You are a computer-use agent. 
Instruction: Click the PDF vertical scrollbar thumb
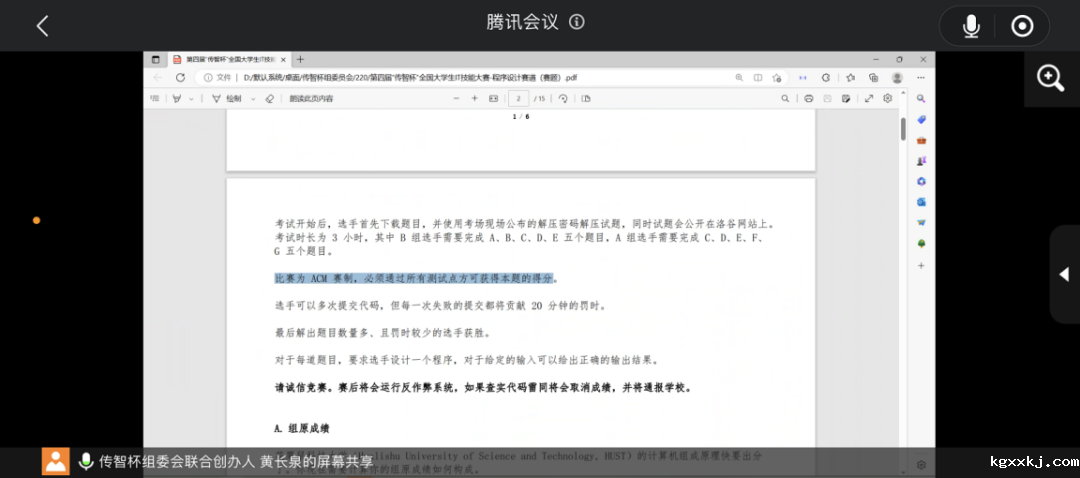click(903, 129)
